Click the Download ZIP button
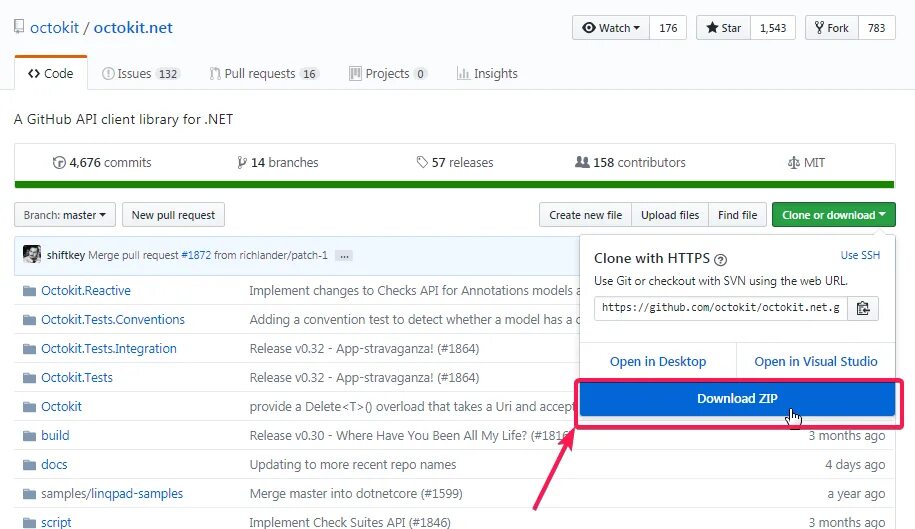 pos(737,398)
